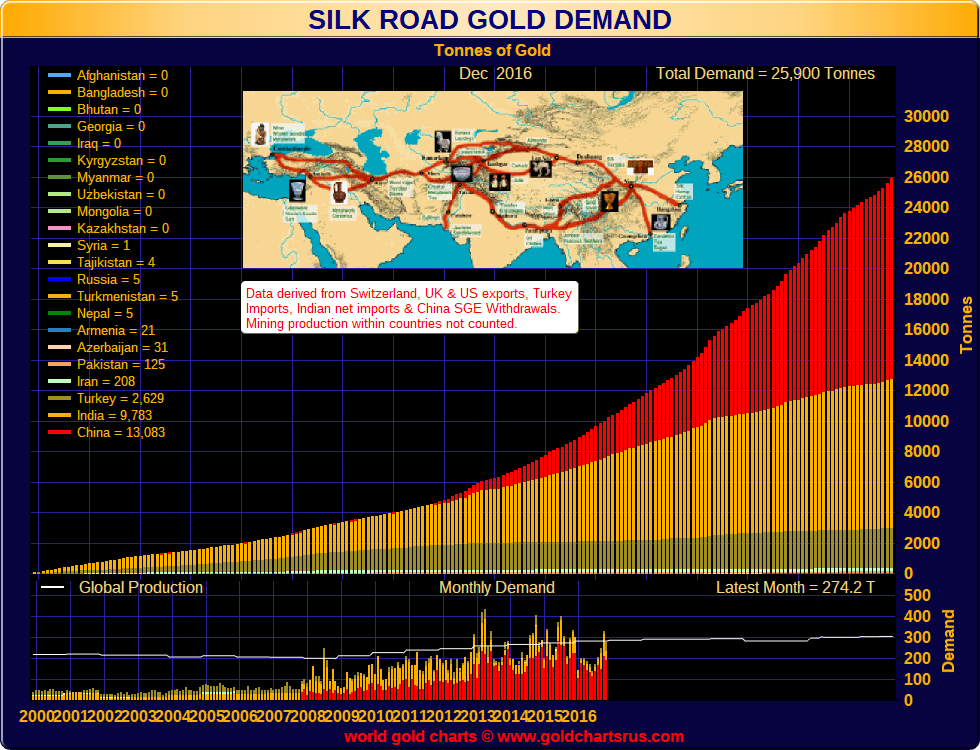Select the Afghanistan blue legend marker
980x750 pixels.
pyautogui.click(x=59, y=76)
